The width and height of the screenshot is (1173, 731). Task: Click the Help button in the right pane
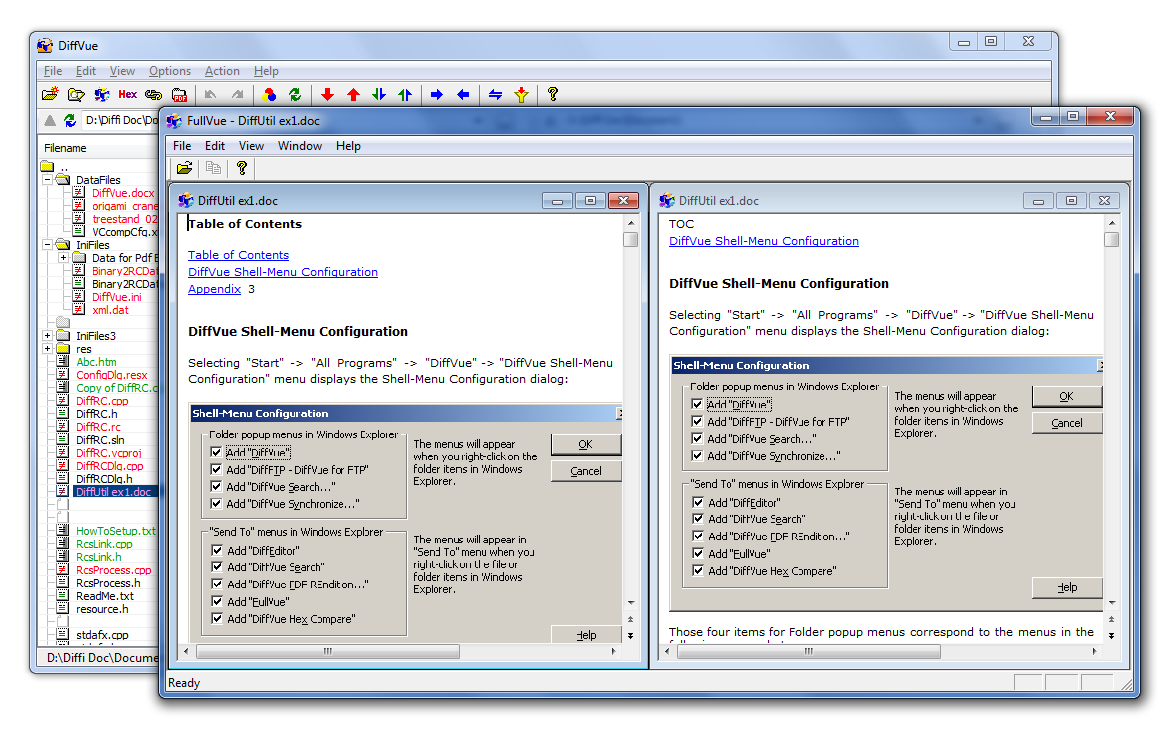(1067, 587)
